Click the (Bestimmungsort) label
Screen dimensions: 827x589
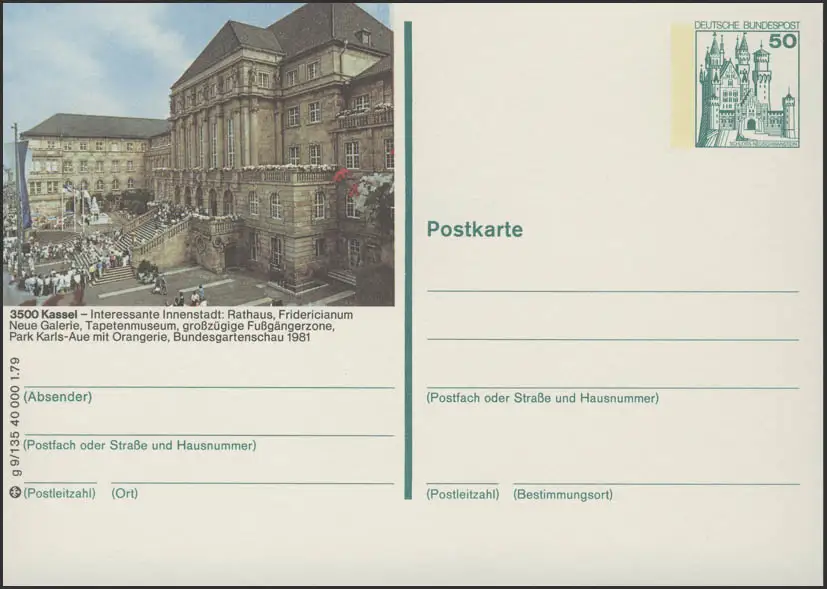tap(562, 494)
